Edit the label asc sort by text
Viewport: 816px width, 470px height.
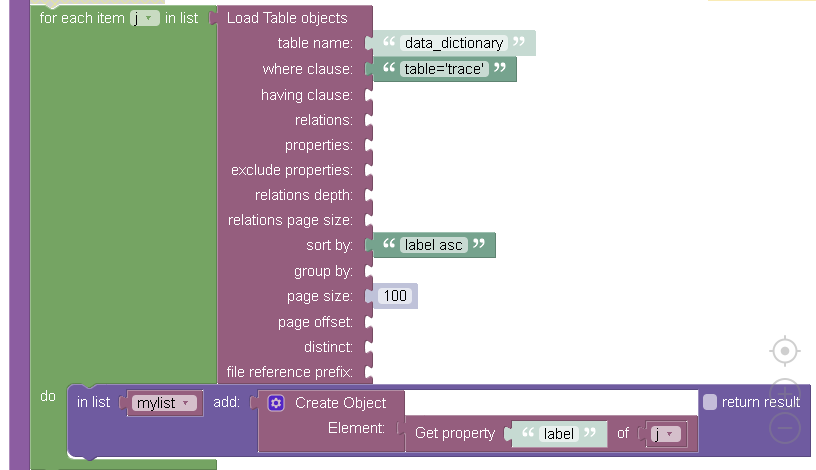click(x=434, y=245)
